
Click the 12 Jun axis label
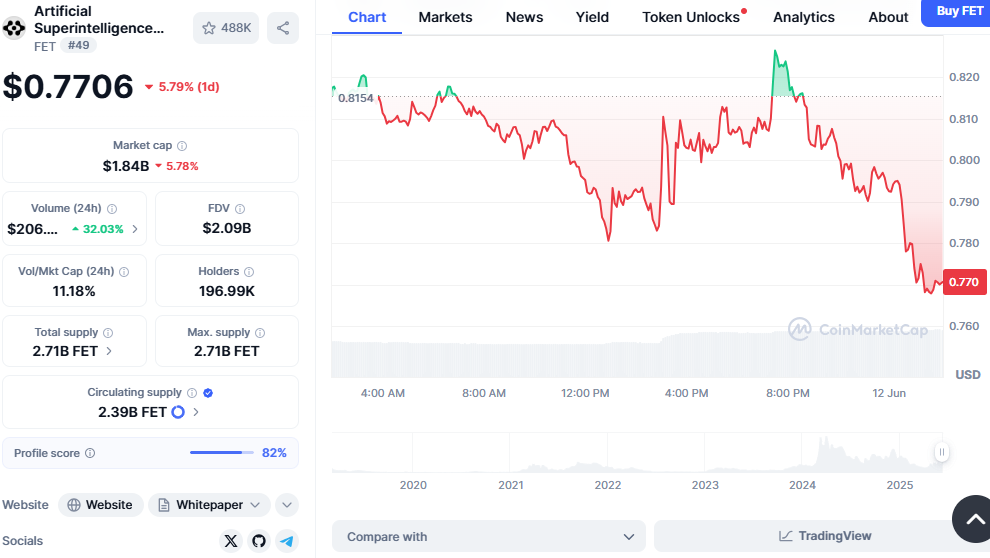click(x=889, y=393)
